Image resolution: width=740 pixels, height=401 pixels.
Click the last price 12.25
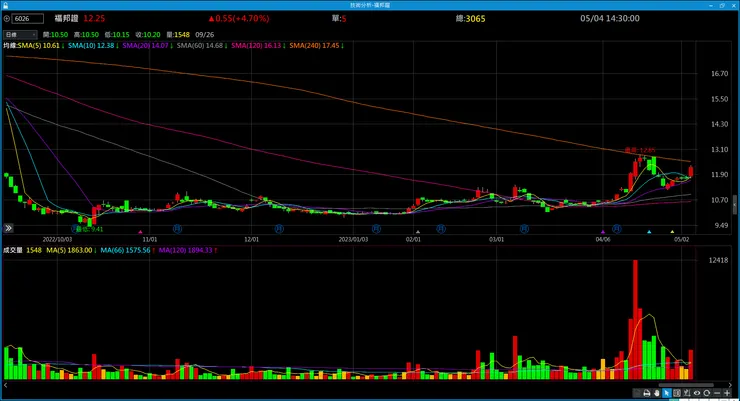94,18
